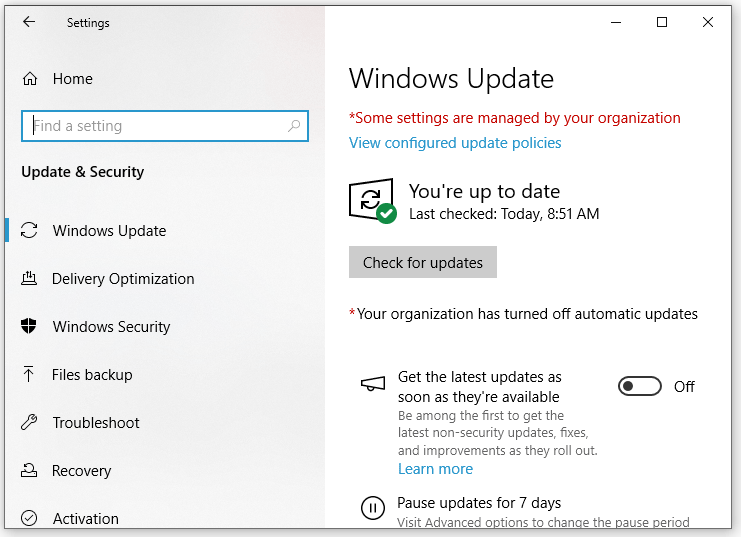Viewport: 741px width, 537px height.
Task: Click the pause updates circle icon
Action: click(373, 508)
